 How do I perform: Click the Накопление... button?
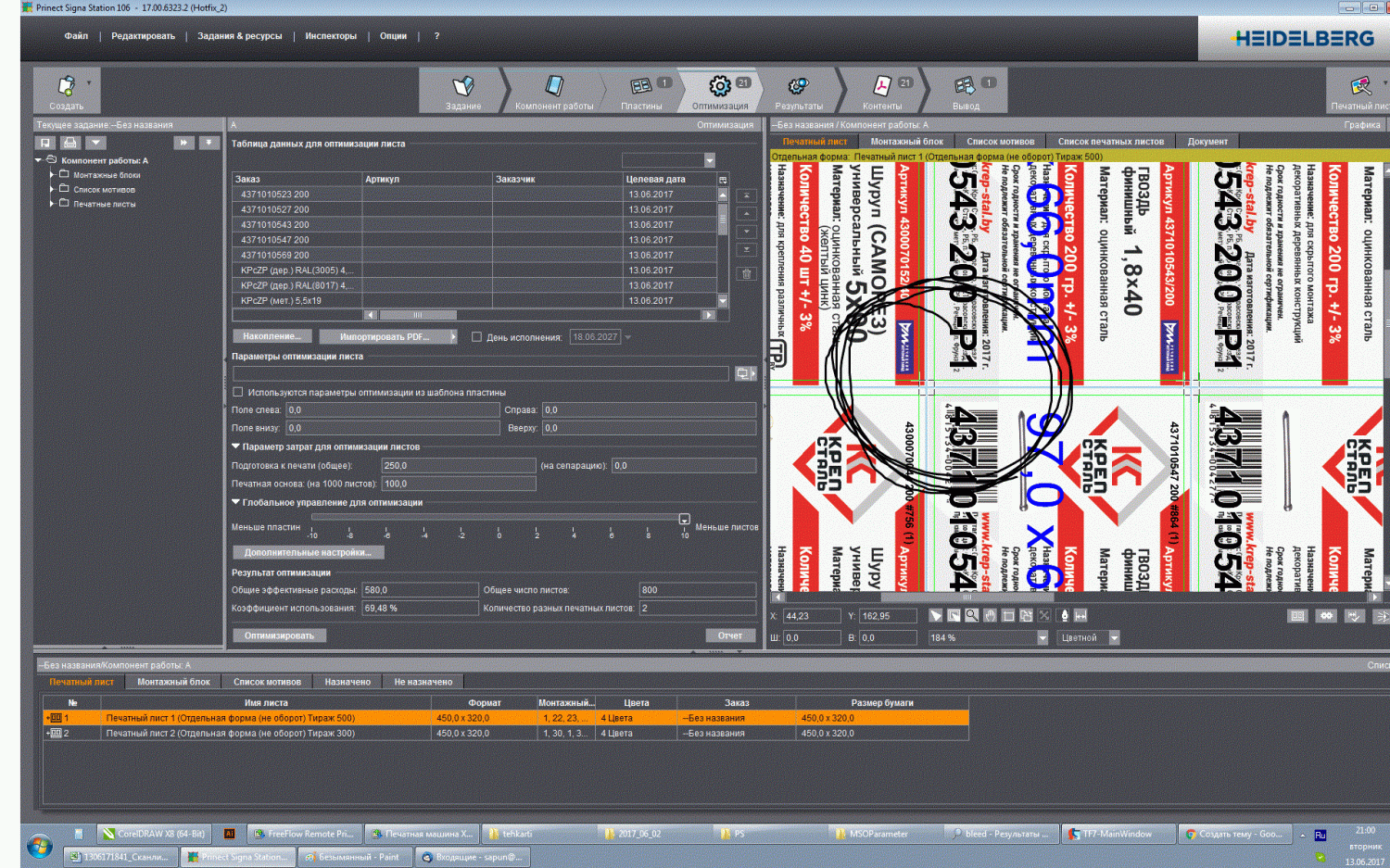[272, 336]
